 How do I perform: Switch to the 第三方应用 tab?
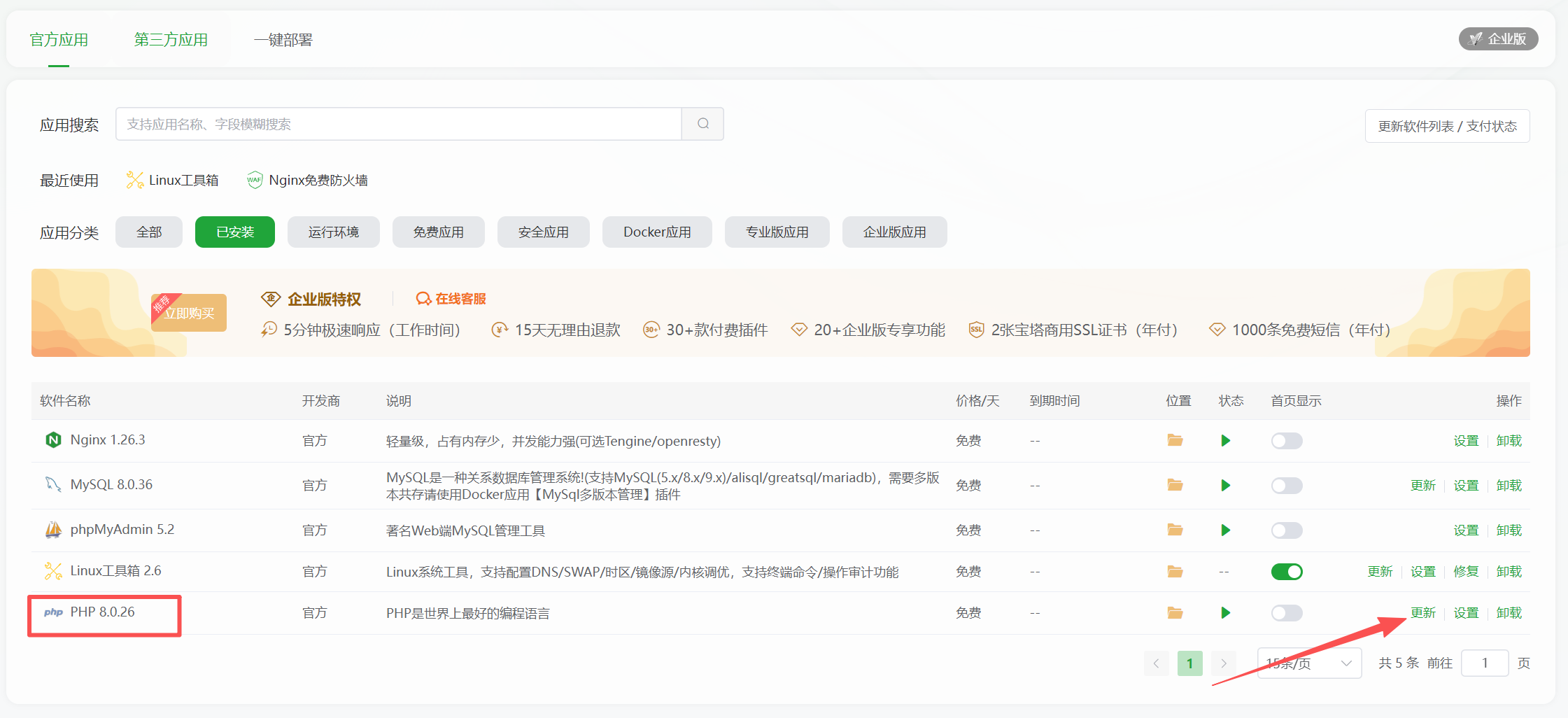pyautogui.click(x=171, y=40)
